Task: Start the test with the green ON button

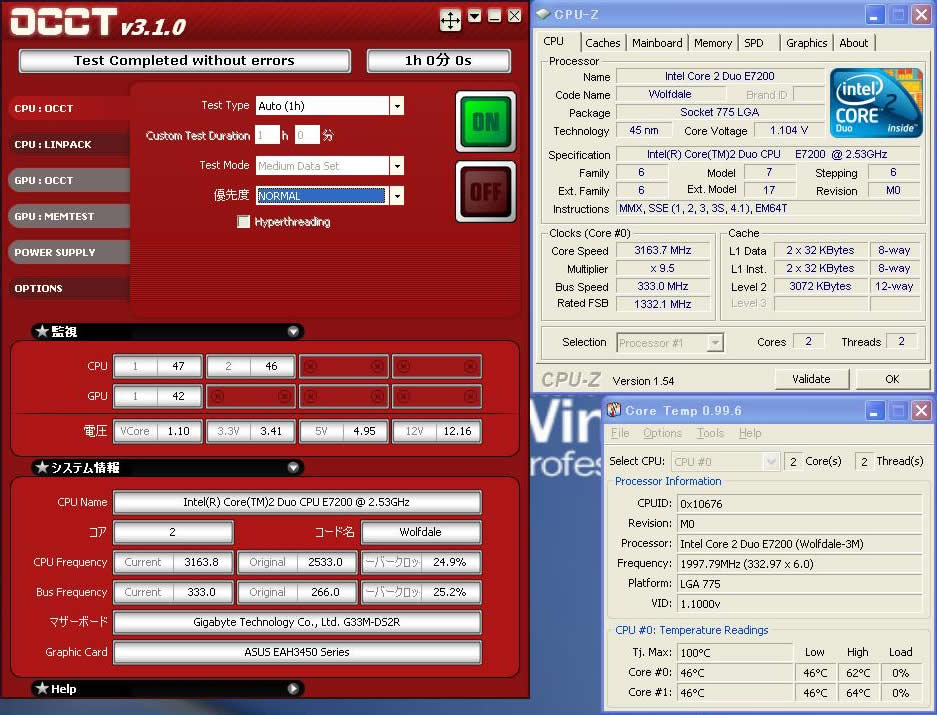Action: [485, 122]
